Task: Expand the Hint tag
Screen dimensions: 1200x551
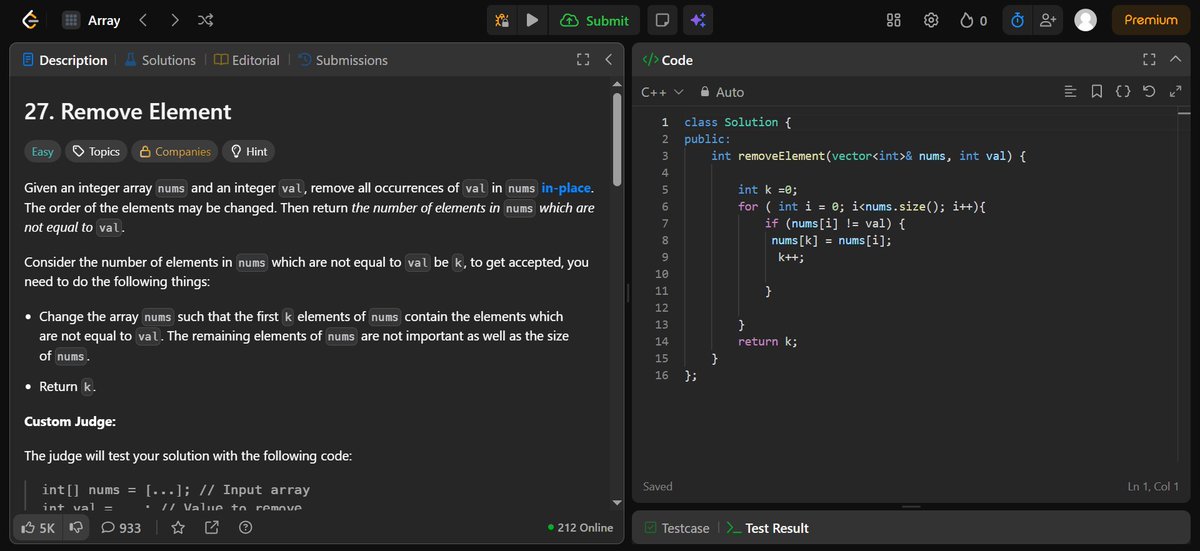Action: 249,151
